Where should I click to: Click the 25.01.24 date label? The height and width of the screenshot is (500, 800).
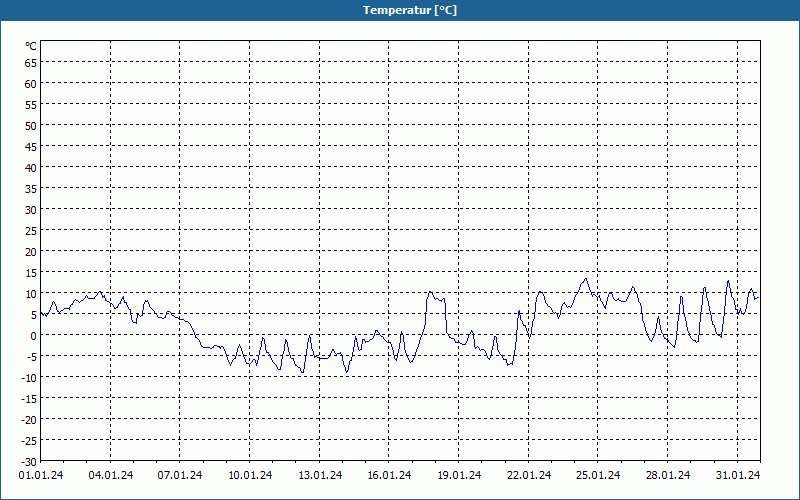598,475
